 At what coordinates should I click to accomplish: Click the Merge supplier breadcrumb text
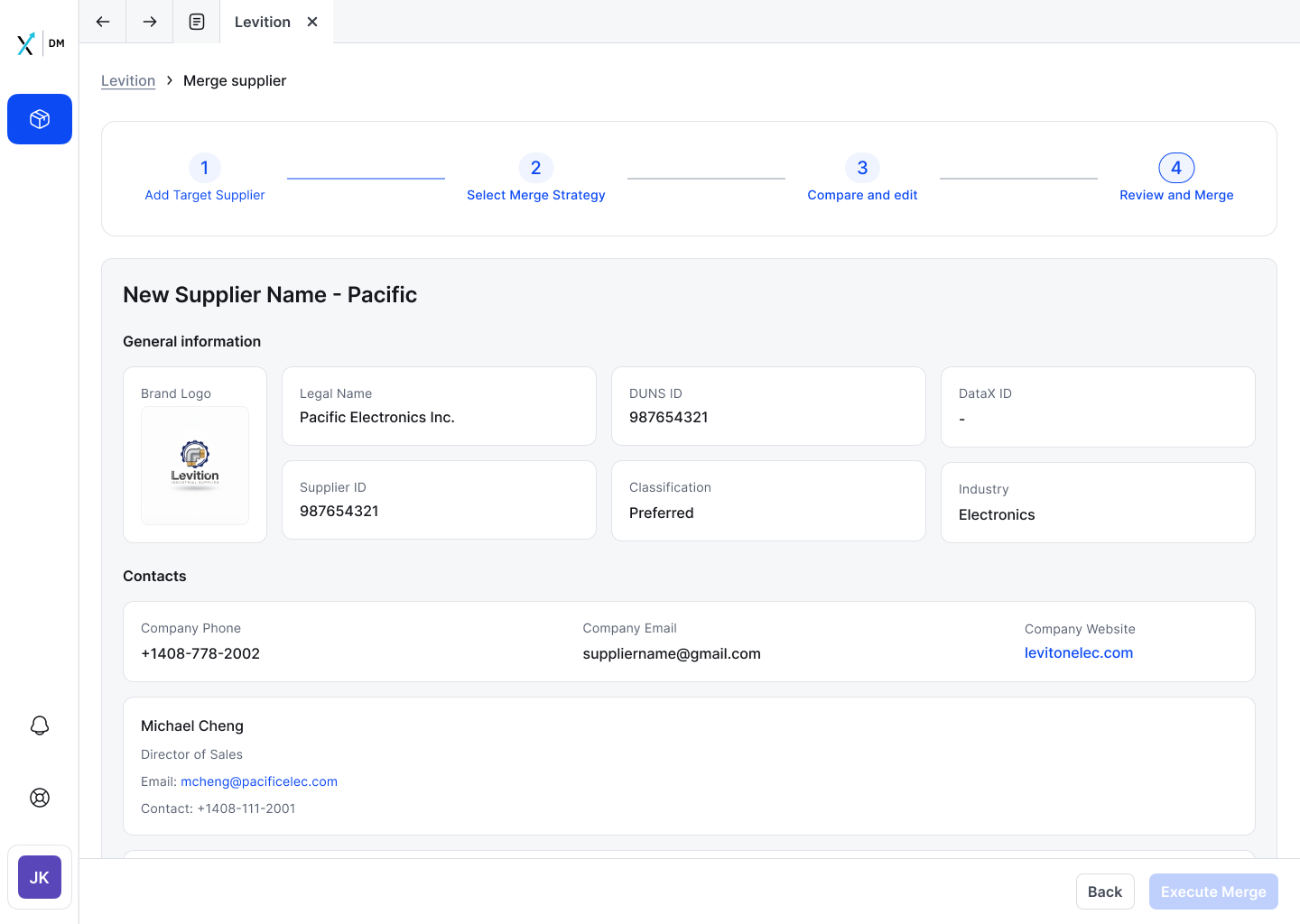click(x=235, y=80)
